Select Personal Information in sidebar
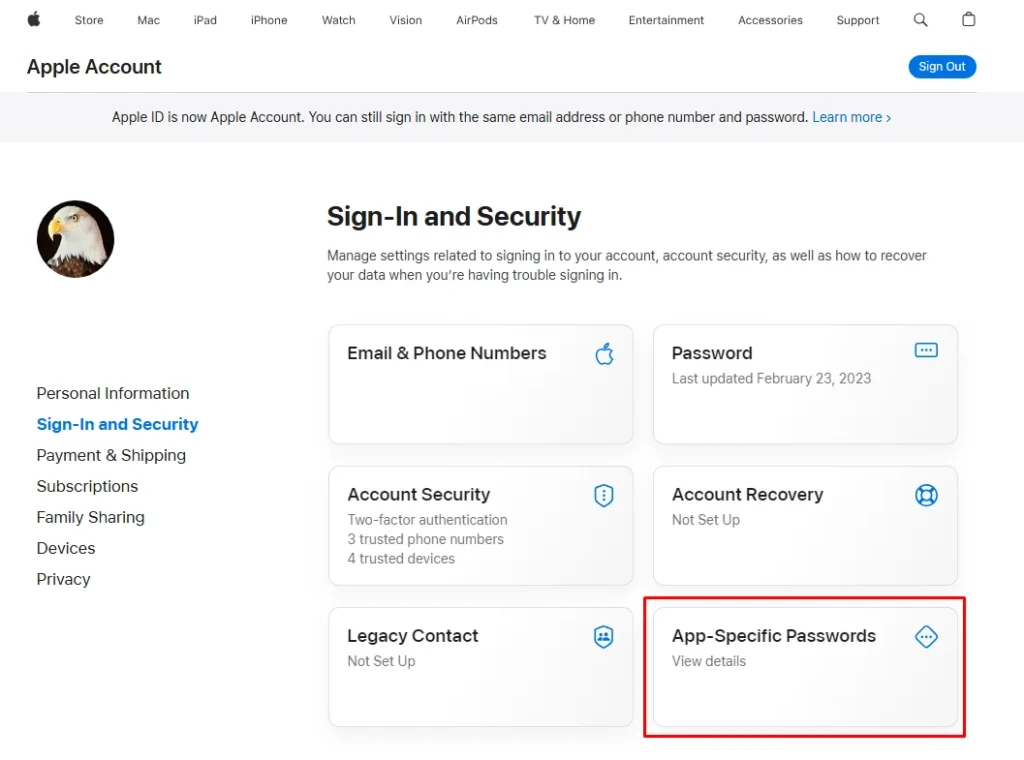 [x=113, y=393]
